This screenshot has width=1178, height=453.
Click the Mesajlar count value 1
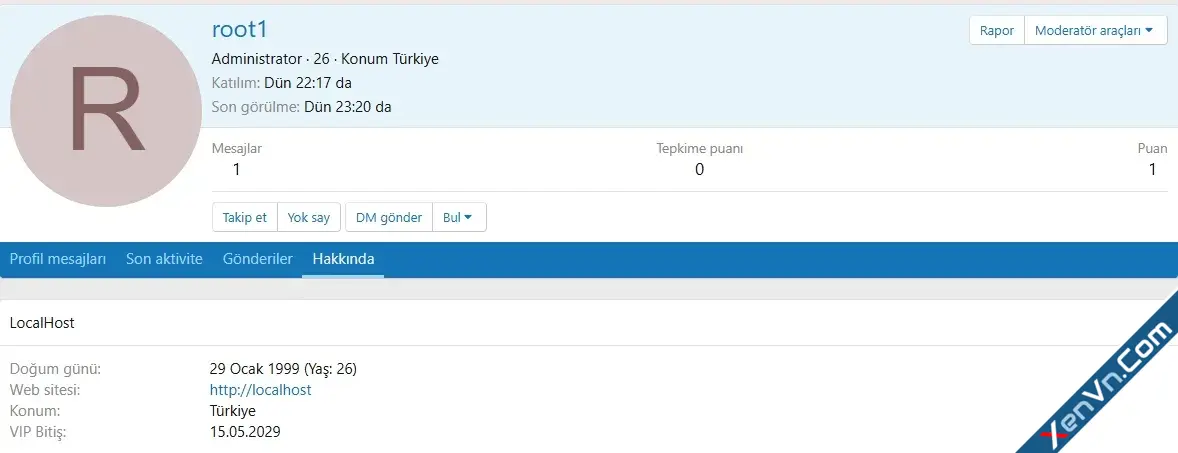(x=237, y=170)
